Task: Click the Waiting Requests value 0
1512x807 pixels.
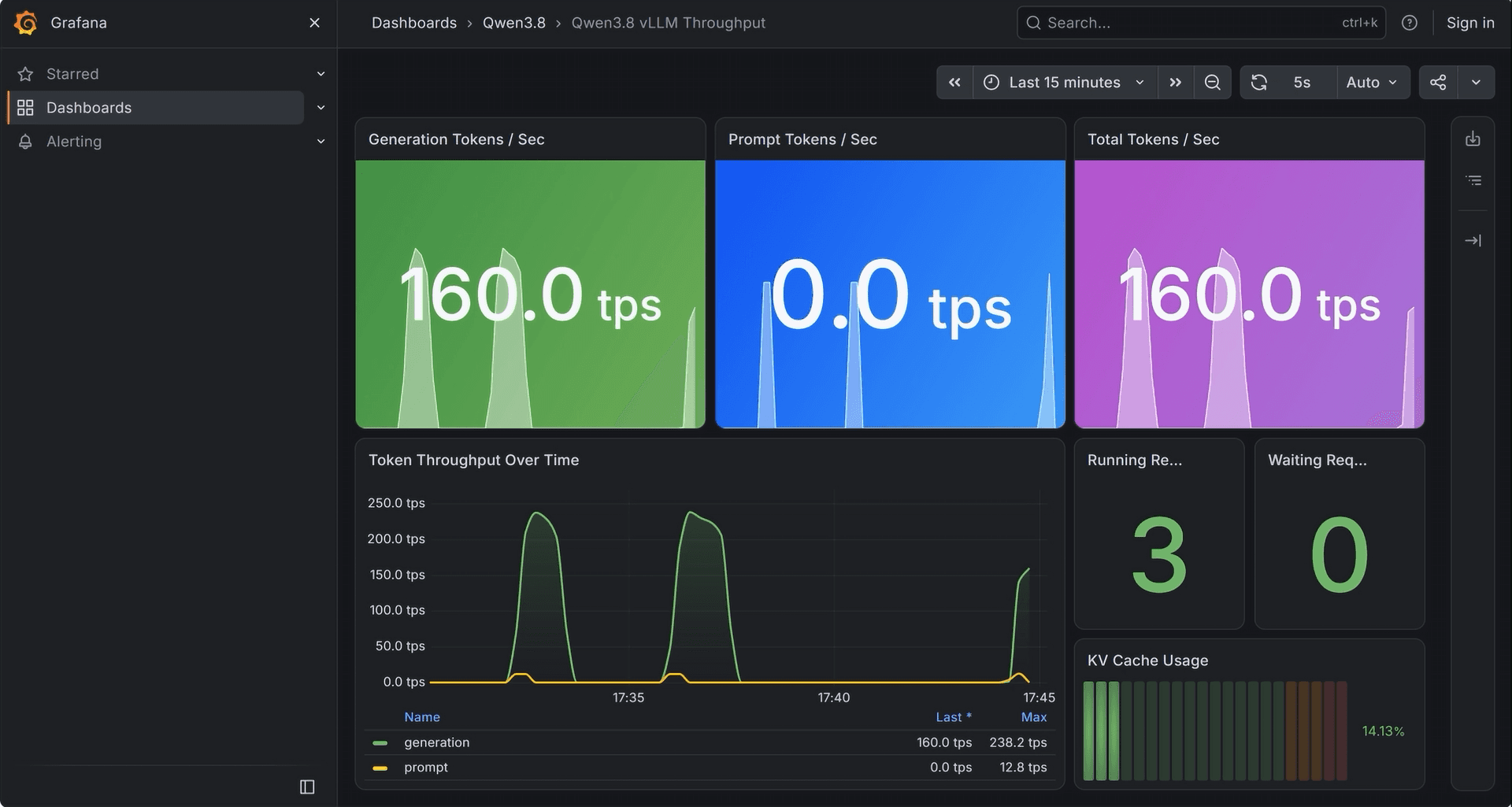Action: tap(1340, 554)
